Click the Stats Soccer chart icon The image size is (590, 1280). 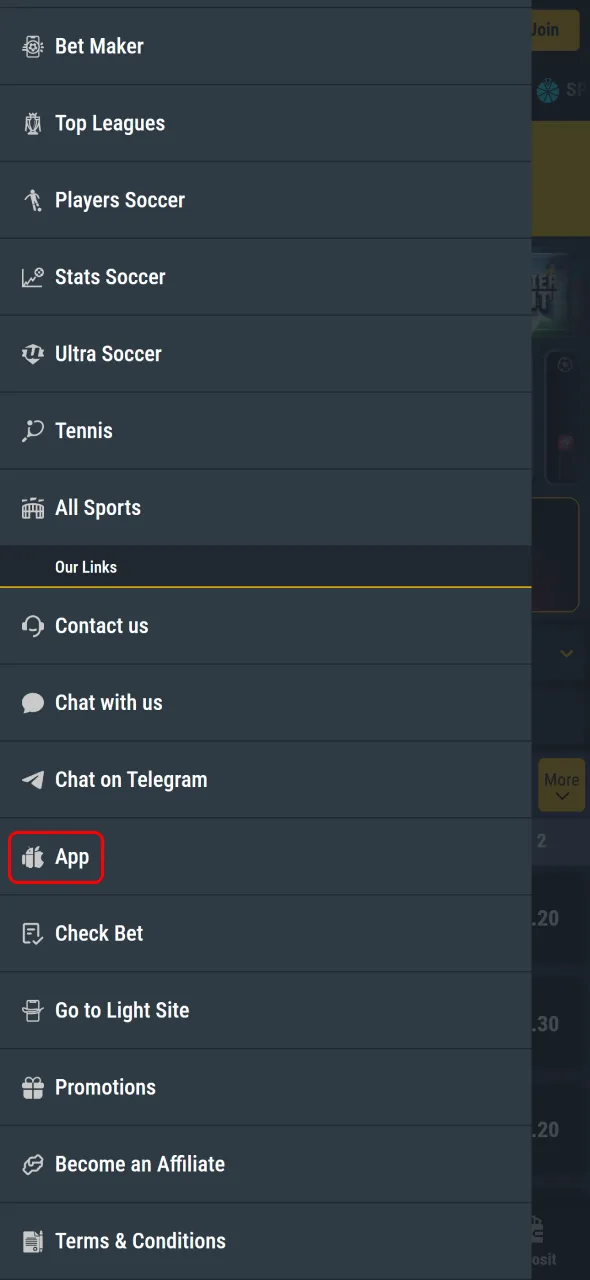[x=33, y=277]
